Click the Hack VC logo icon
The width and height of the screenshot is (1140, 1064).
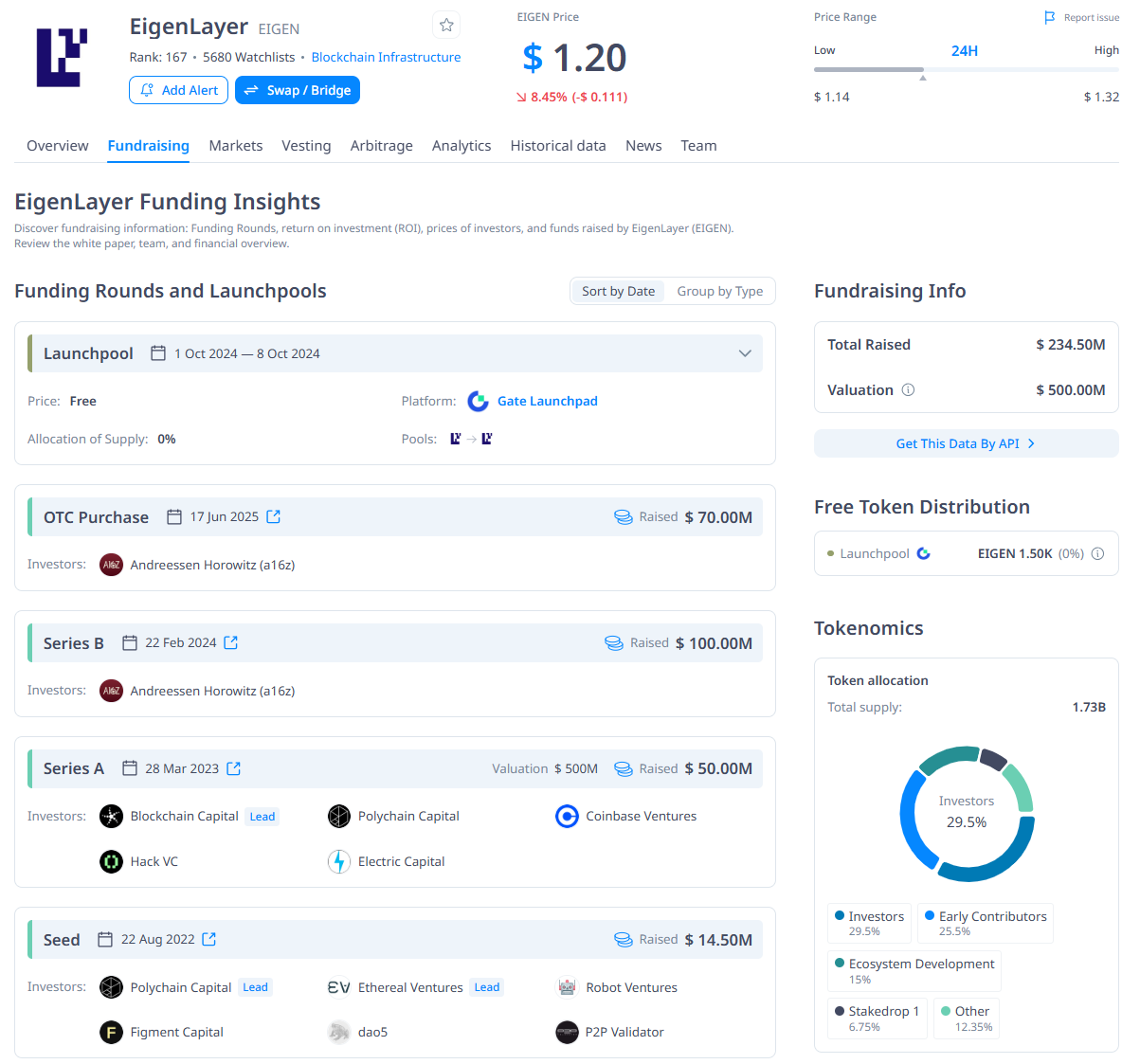pos(111,861)
